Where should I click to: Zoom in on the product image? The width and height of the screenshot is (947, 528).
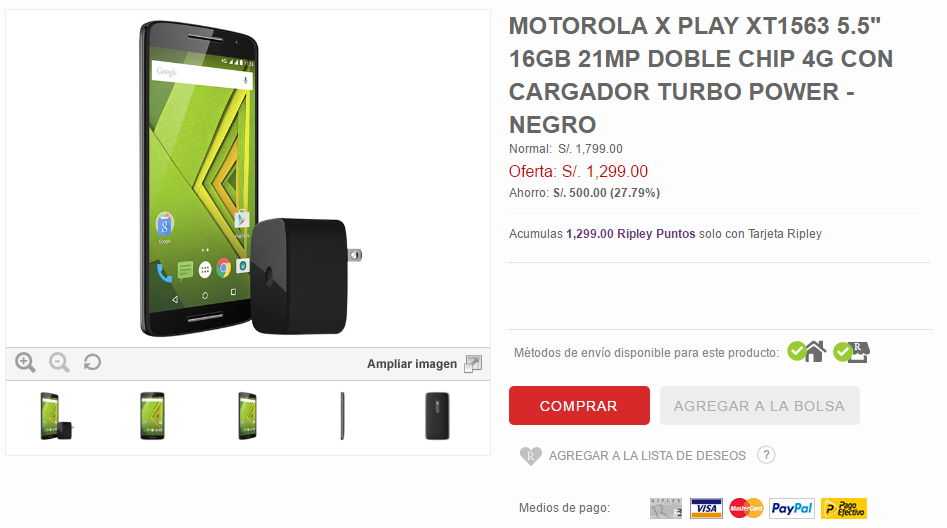[25, 362]
